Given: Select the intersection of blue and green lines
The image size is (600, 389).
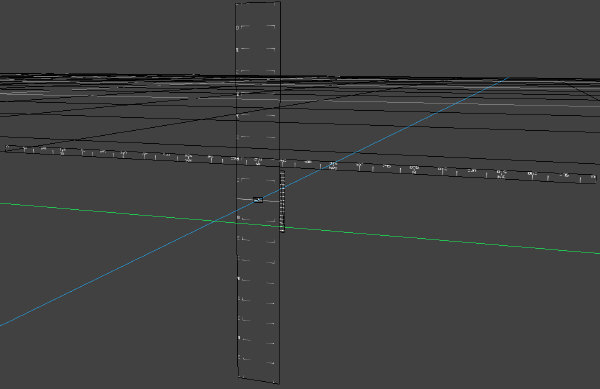Looking at the screenshot, I should [215, 221].
